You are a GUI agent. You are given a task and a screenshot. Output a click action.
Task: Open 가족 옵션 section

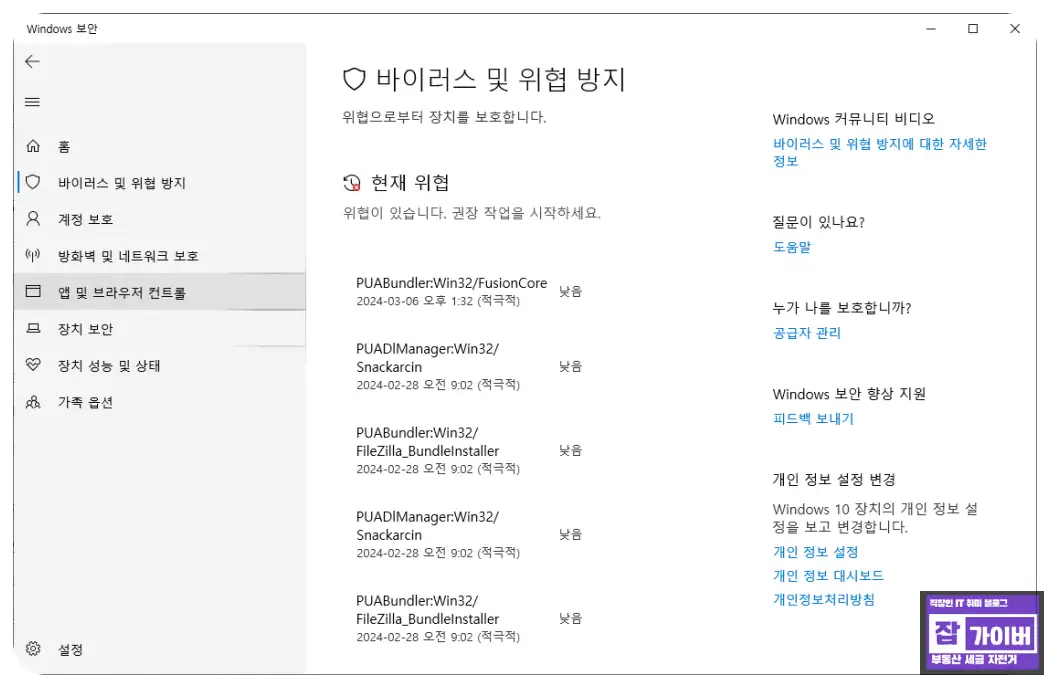pyautogui.click(x=159, y=401)
